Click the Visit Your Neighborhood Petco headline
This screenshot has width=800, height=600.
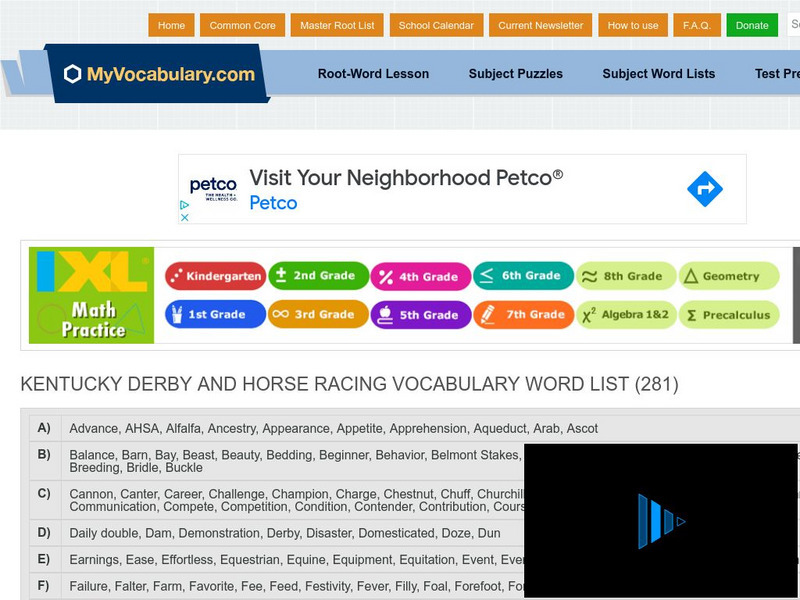click(406, 178)
